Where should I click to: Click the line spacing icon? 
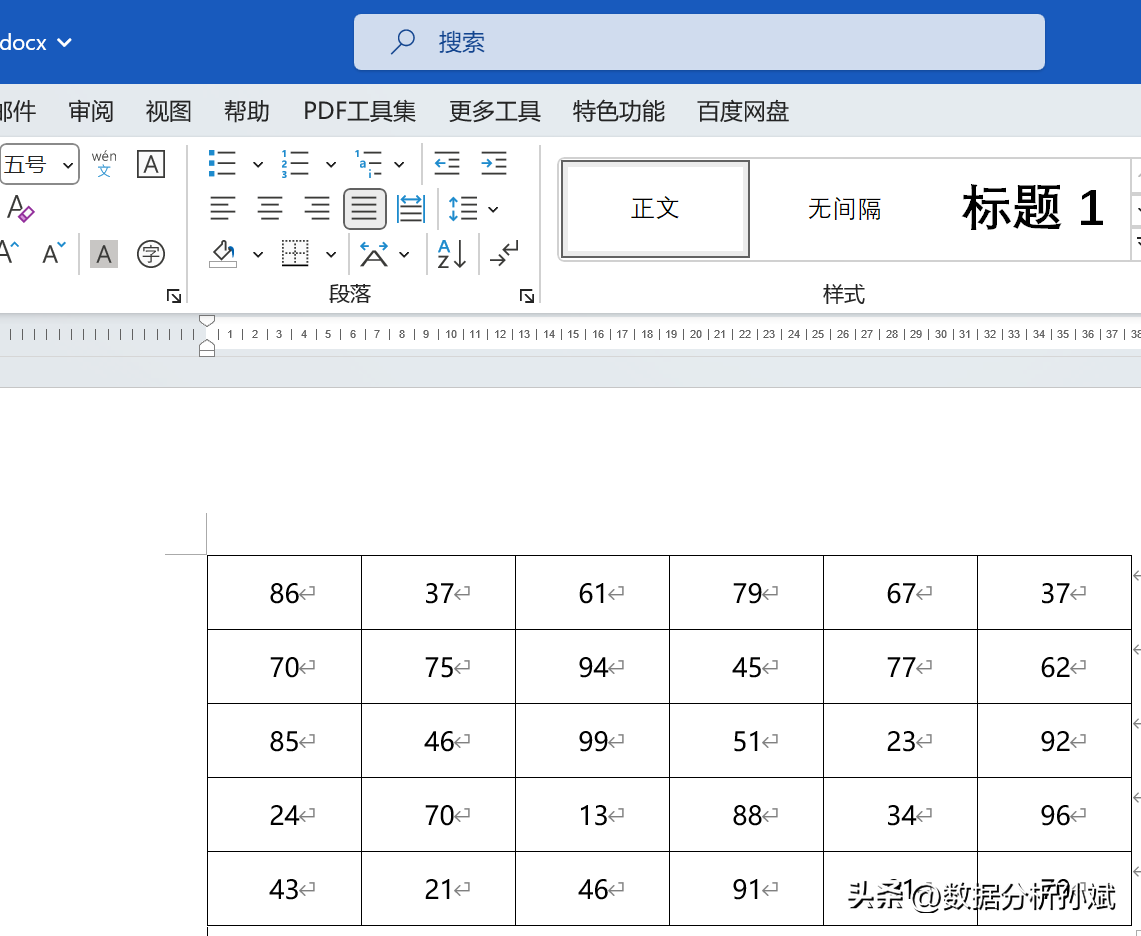(x=463, y=209)
